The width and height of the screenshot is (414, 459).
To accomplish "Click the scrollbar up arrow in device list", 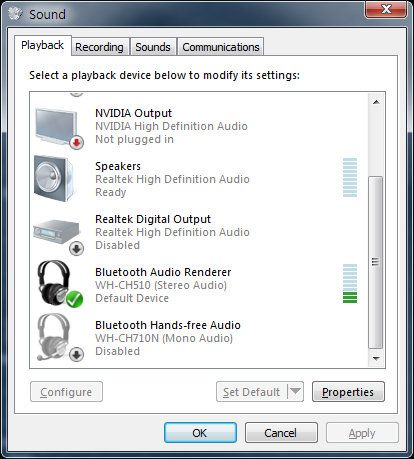I will (376, 102).
